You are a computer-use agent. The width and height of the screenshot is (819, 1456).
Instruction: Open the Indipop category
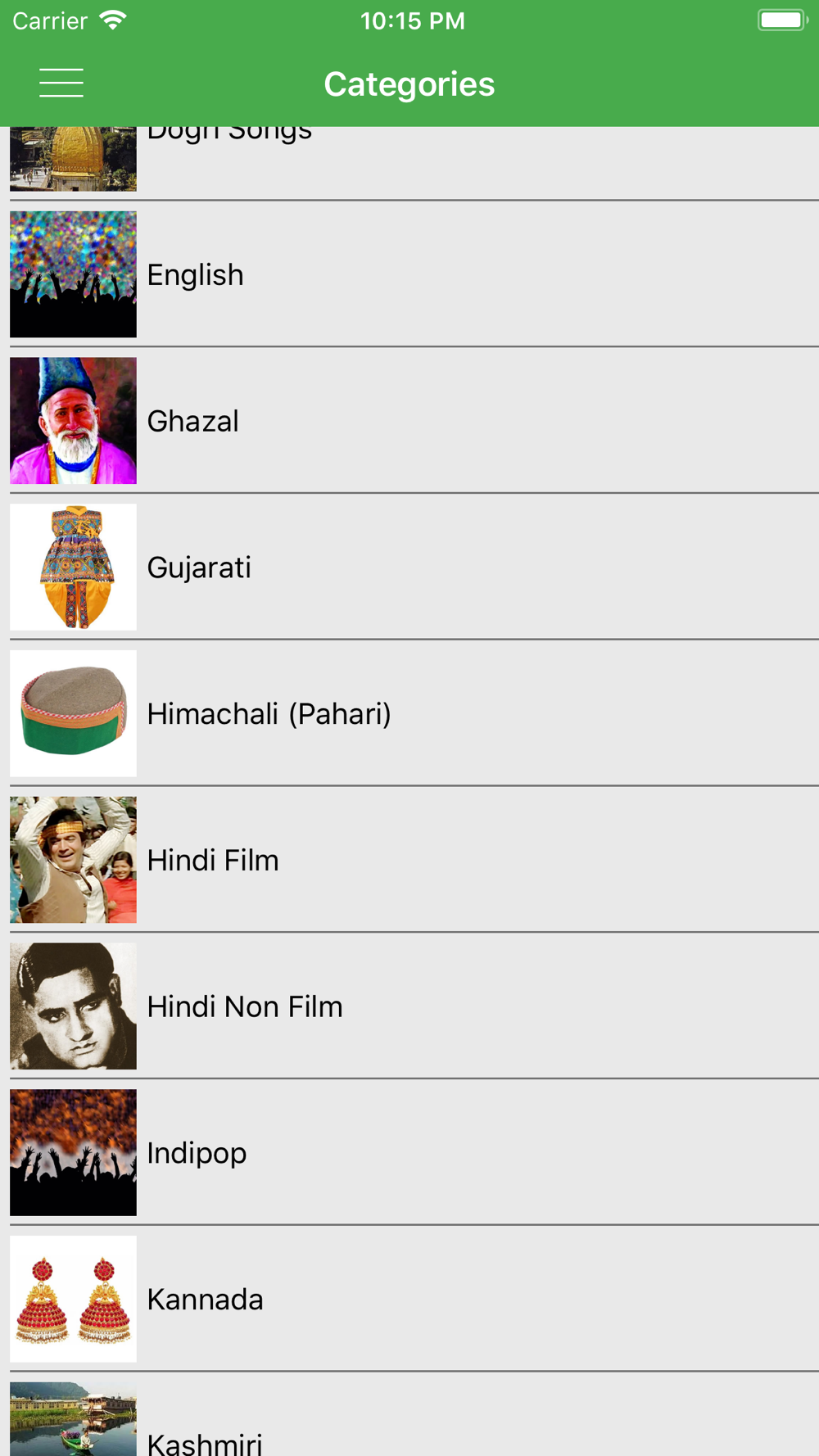click(x=197, y=1154)
